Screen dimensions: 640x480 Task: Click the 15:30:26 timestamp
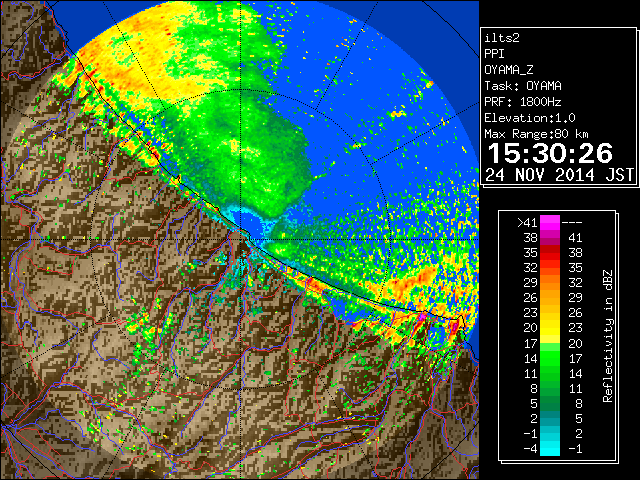point(550,153)
